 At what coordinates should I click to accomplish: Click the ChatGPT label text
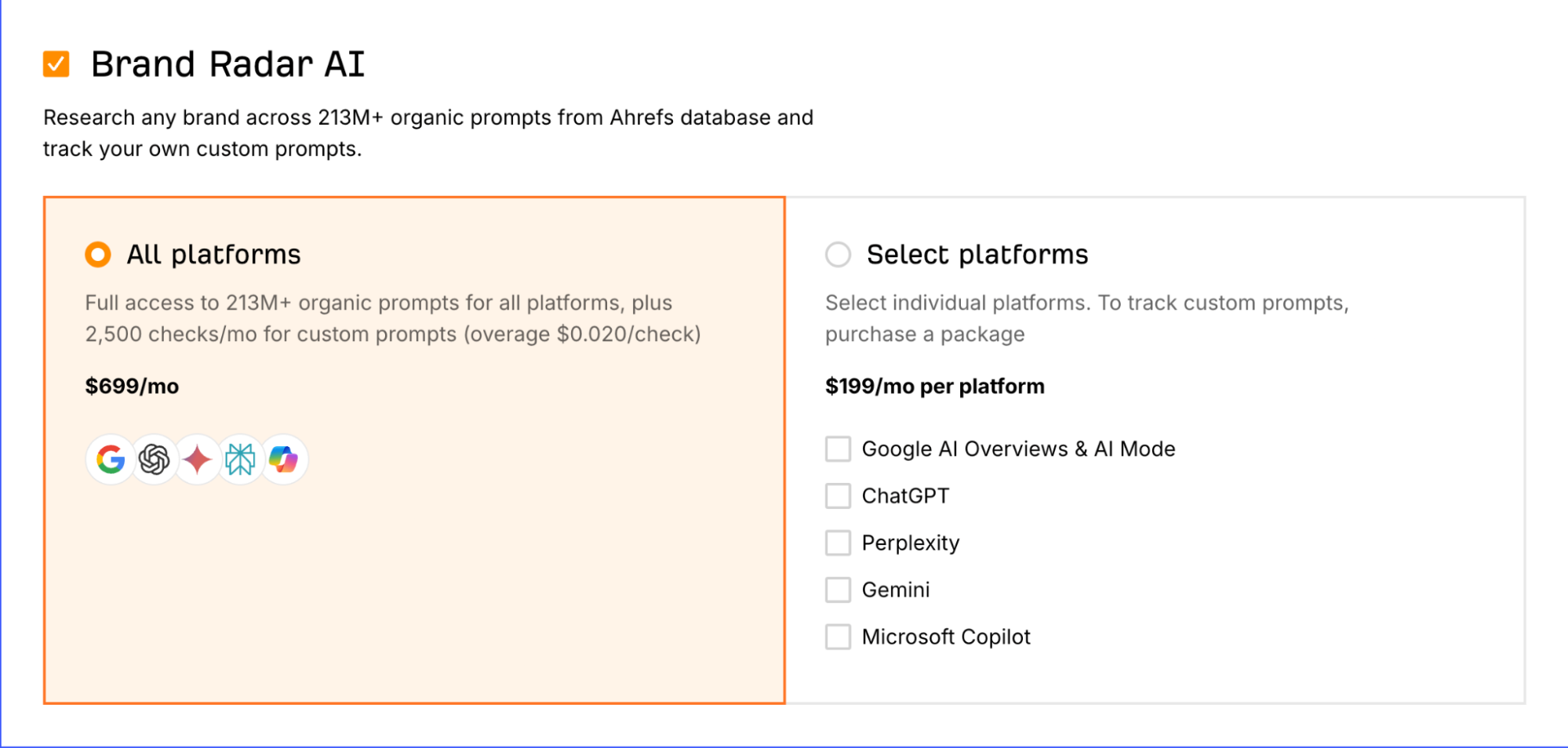pos(906,496)
